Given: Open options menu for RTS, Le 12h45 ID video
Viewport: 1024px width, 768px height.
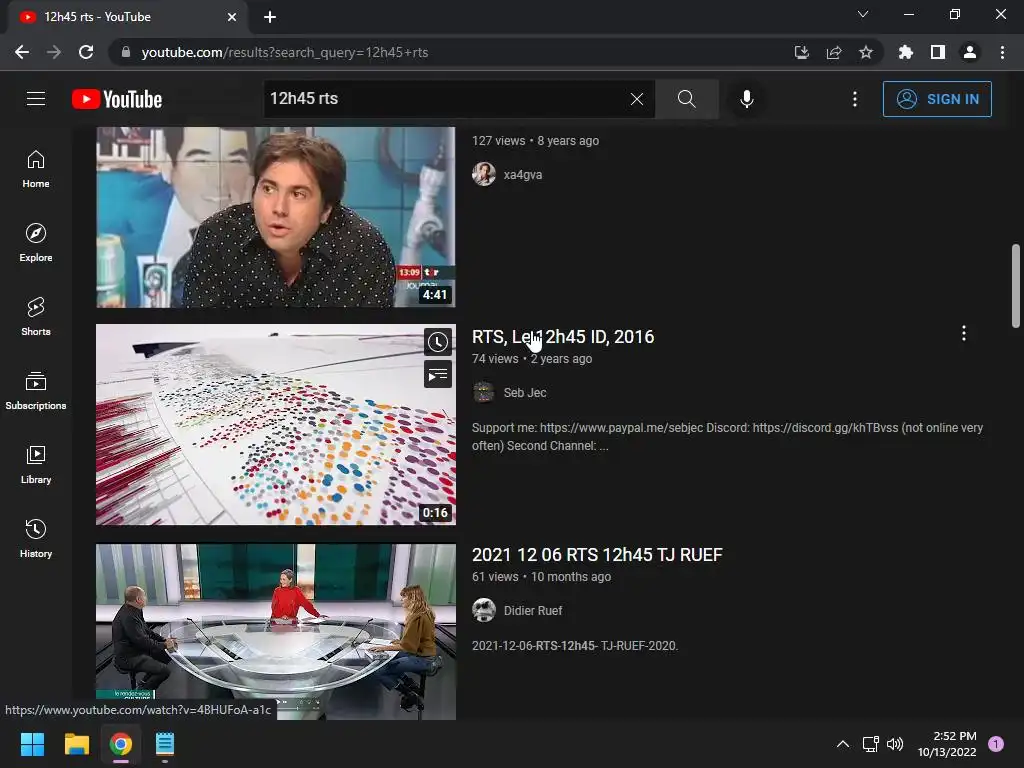Looking at the screenshot, I should tap(964, 334).
